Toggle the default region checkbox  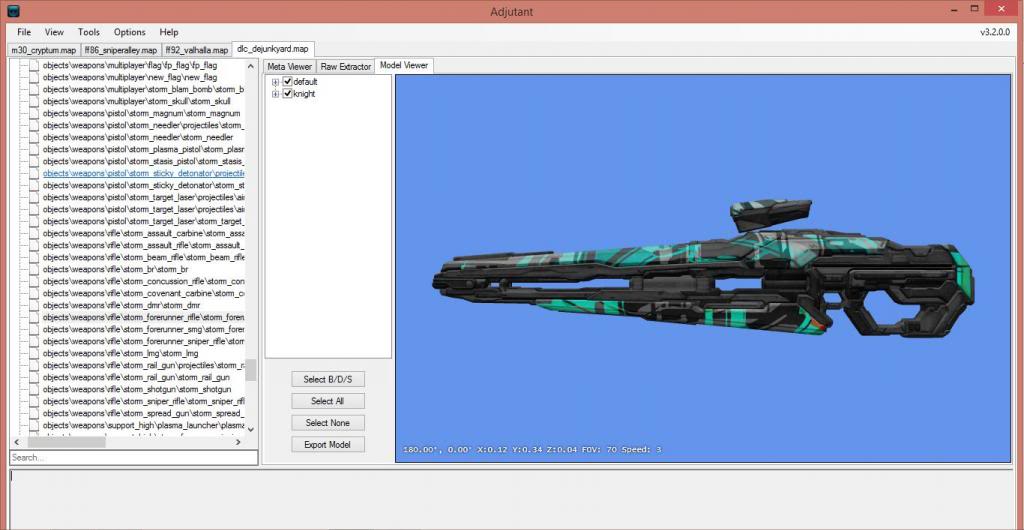(x=287, y=82)
